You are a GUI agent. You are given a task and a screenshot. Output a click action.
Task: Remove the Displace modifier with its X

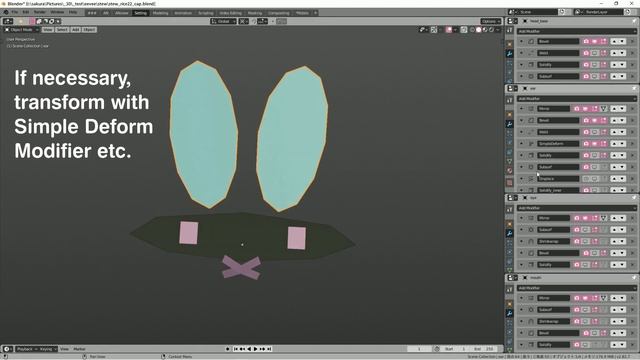click(x=633, y=179)
